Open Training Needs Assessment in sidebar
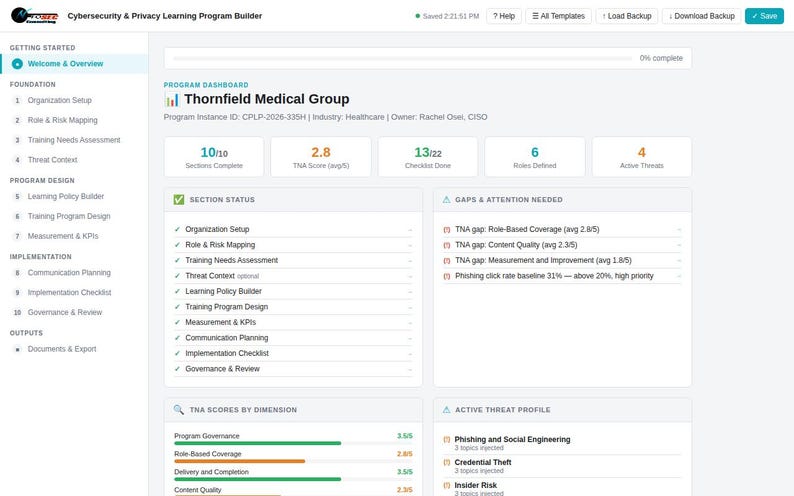 click(74, 140)
